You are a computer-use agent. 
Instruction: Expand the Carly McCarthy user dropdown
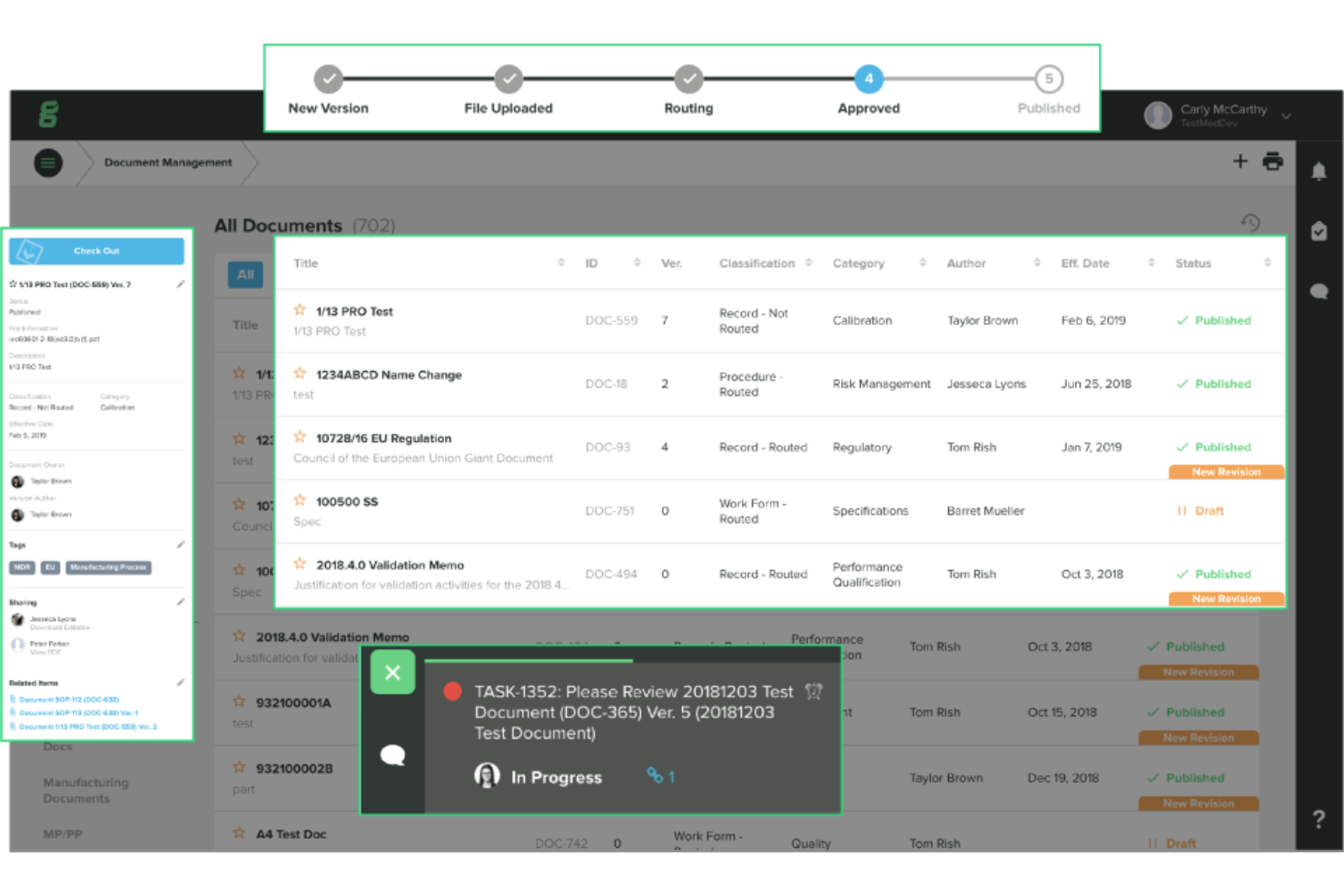click(1286, 116)
